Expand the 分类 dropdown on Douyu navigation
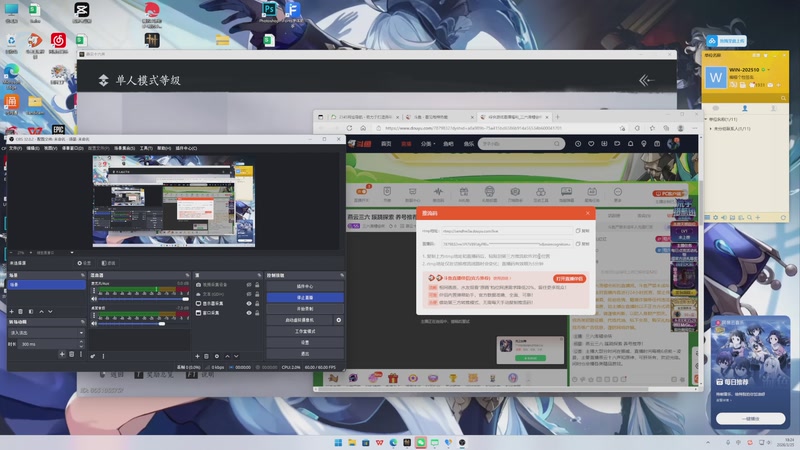Screen dimensions: 800x450 [428, 144]
